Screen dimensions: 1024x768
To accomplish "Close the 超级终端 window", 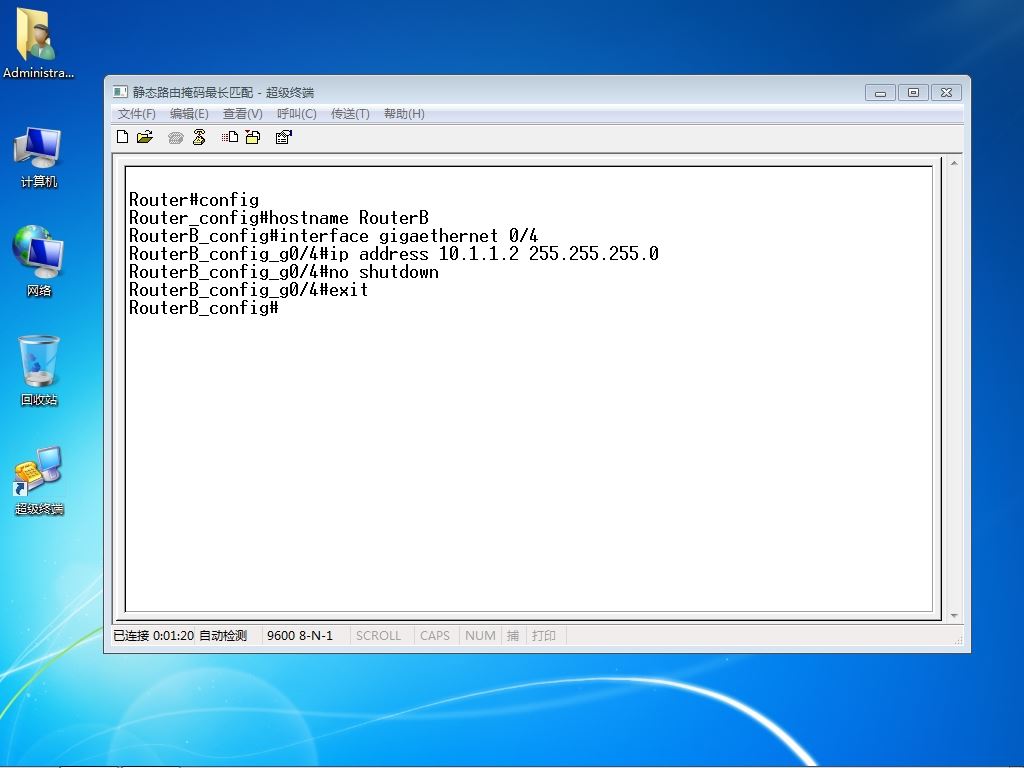I will click(946, 93).
